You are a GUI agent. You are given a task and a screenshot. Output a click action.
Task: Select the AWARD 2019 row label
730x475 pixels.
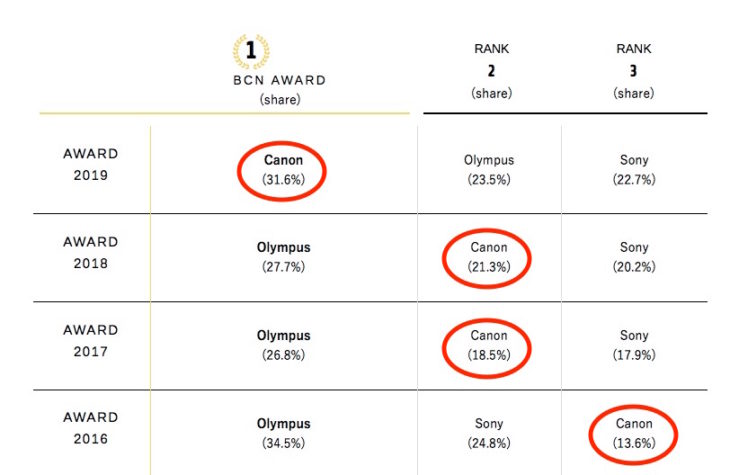coord(91,164)
